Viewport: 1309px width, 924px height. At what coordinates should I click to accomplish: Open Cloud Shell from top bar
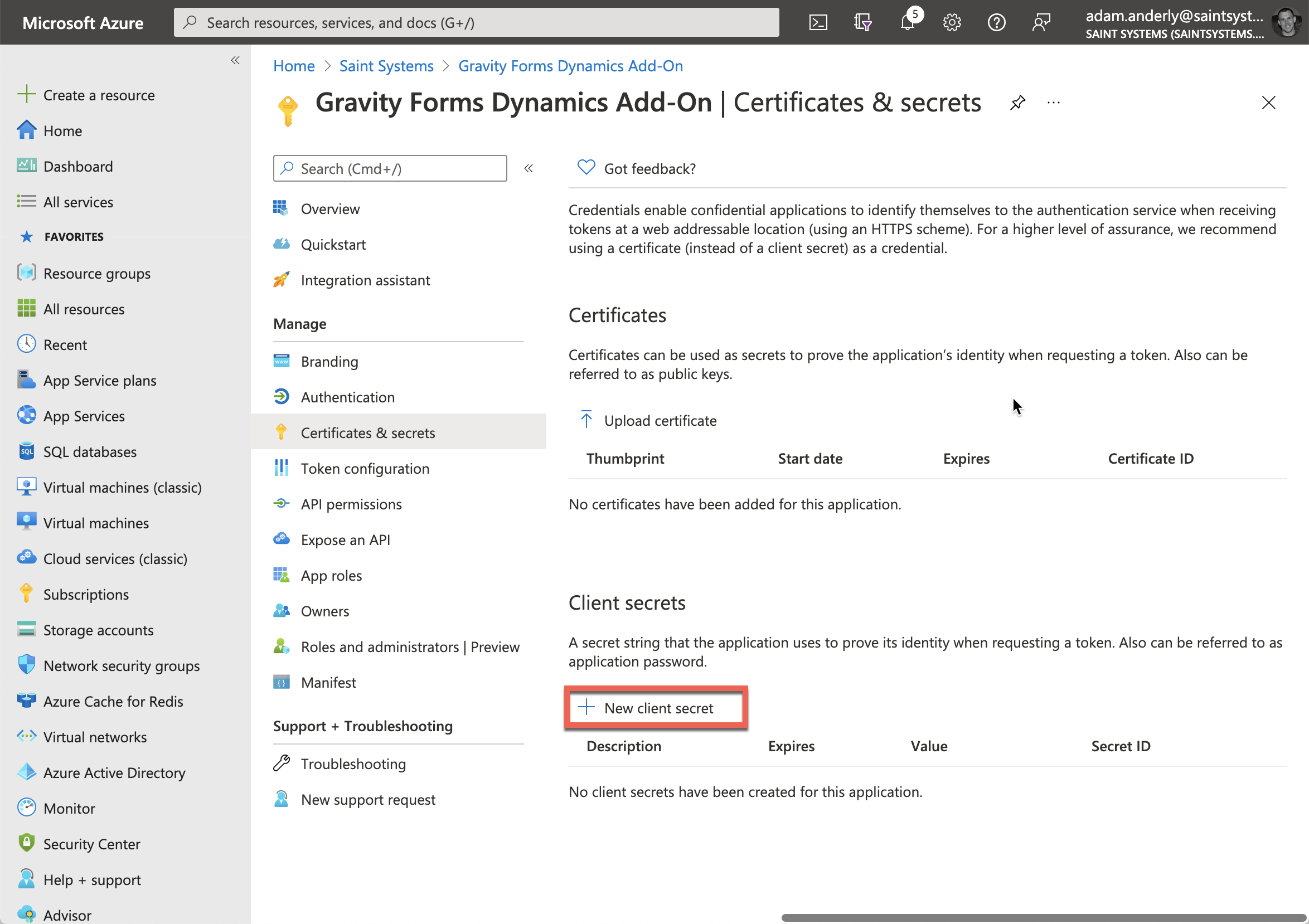tap(818, 23)
